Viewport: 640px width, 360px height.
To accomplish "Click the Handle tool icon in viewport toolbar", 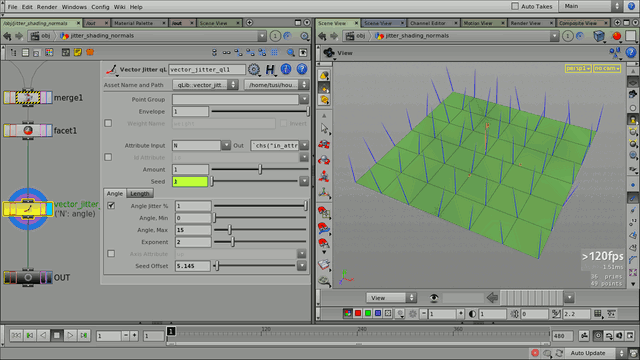I will pos(324,193).
